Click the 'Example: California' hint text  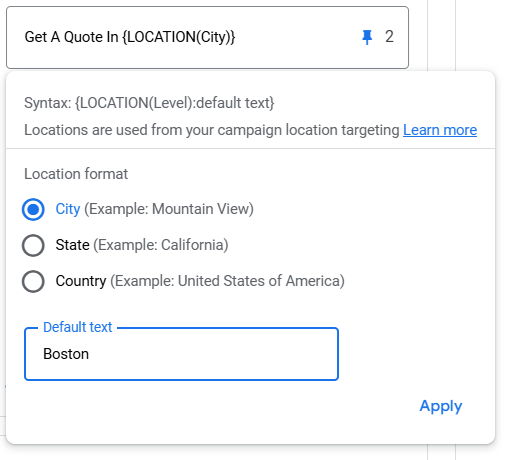coord(161,245)
